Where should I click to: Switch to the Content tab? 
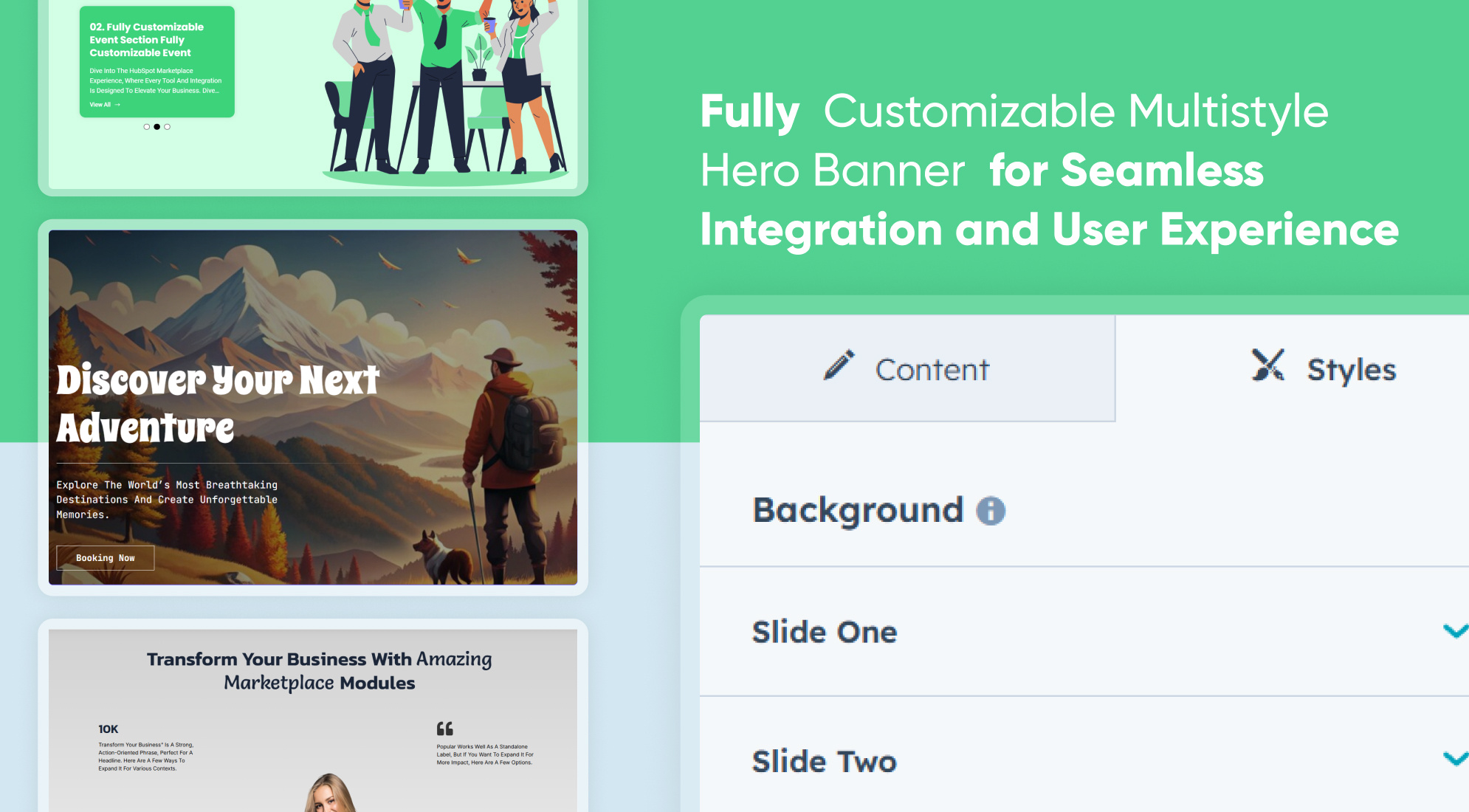point(907,368)
